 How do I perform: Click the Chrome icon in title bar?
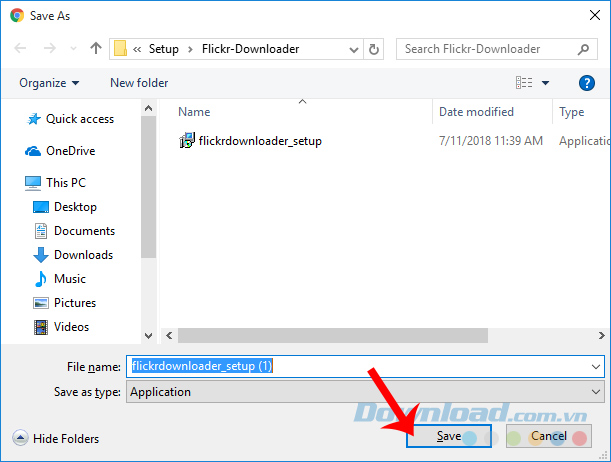tap(17, 16)
